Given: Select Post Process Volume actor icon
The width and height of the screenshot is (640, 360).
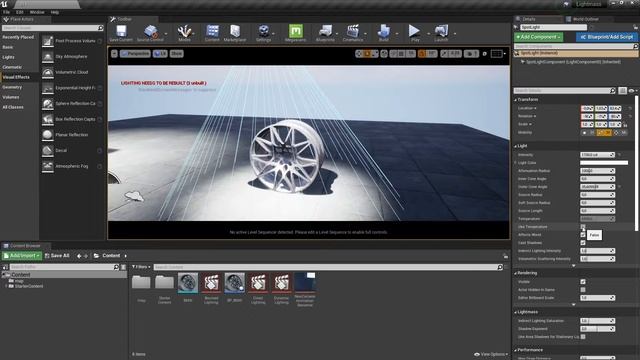Looking at the screenshot, I should (48, 41).
